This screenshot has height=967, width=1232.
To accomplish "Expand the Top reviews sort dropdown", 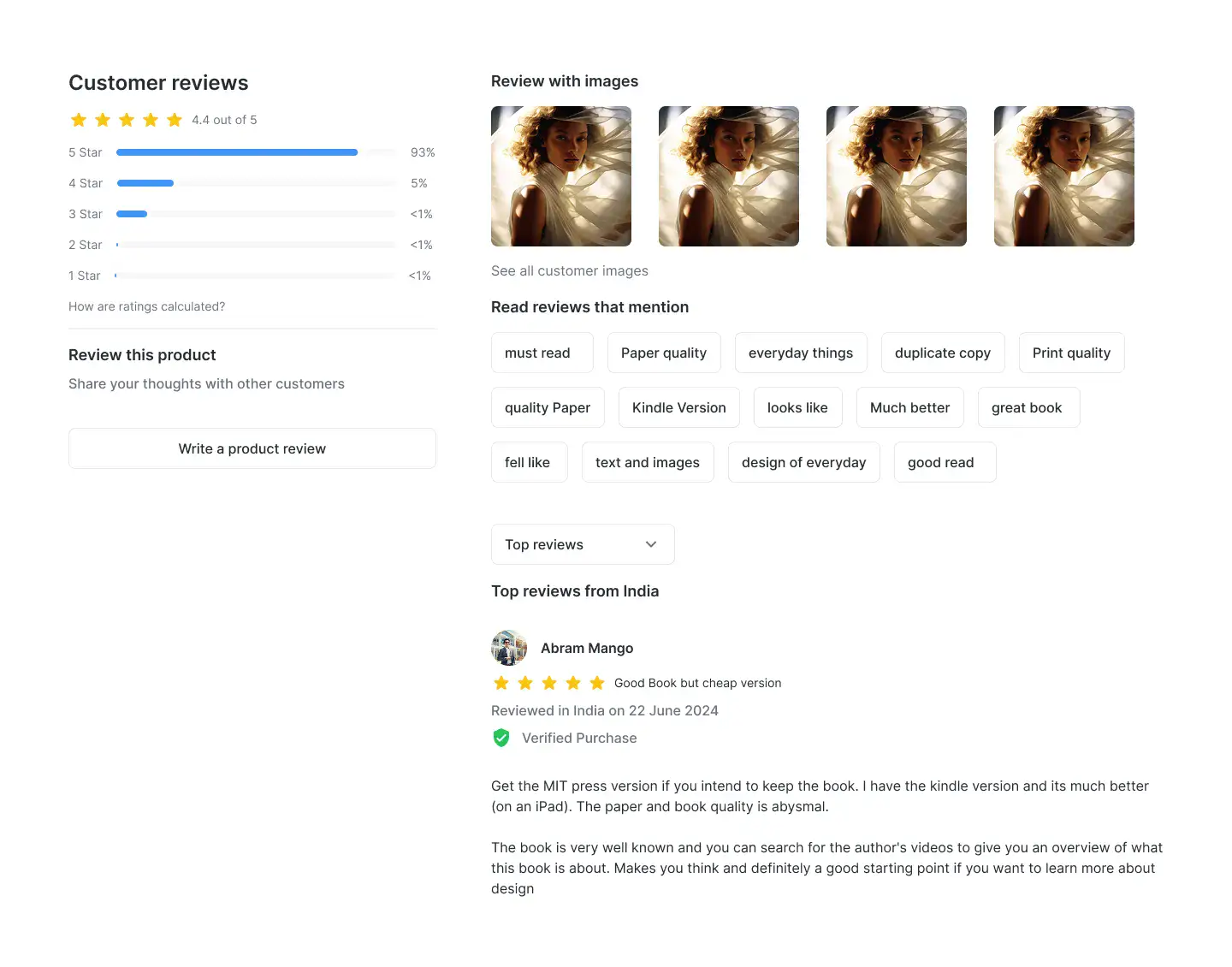I will (x=583, y=544).
